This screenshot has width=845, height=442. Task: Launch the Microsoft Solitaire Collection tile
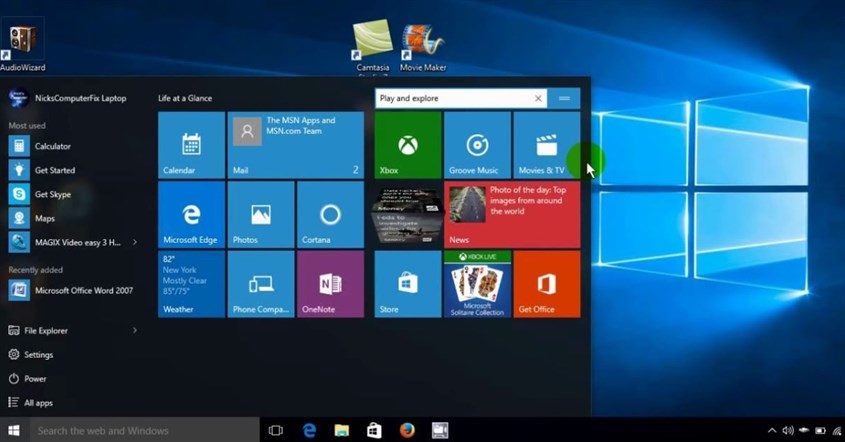(477, 284)
